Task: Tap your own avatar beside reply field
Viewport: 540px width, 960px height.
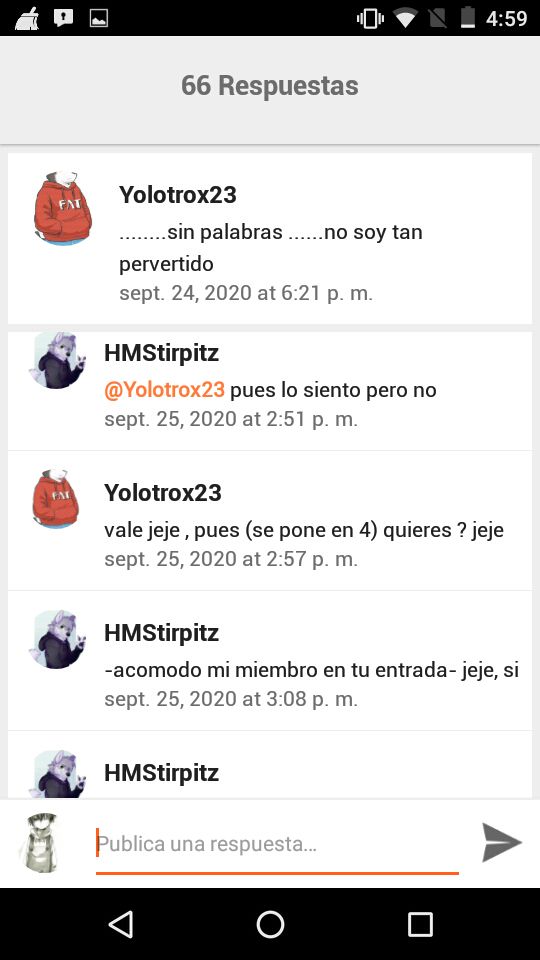Action: pos(42,842)
